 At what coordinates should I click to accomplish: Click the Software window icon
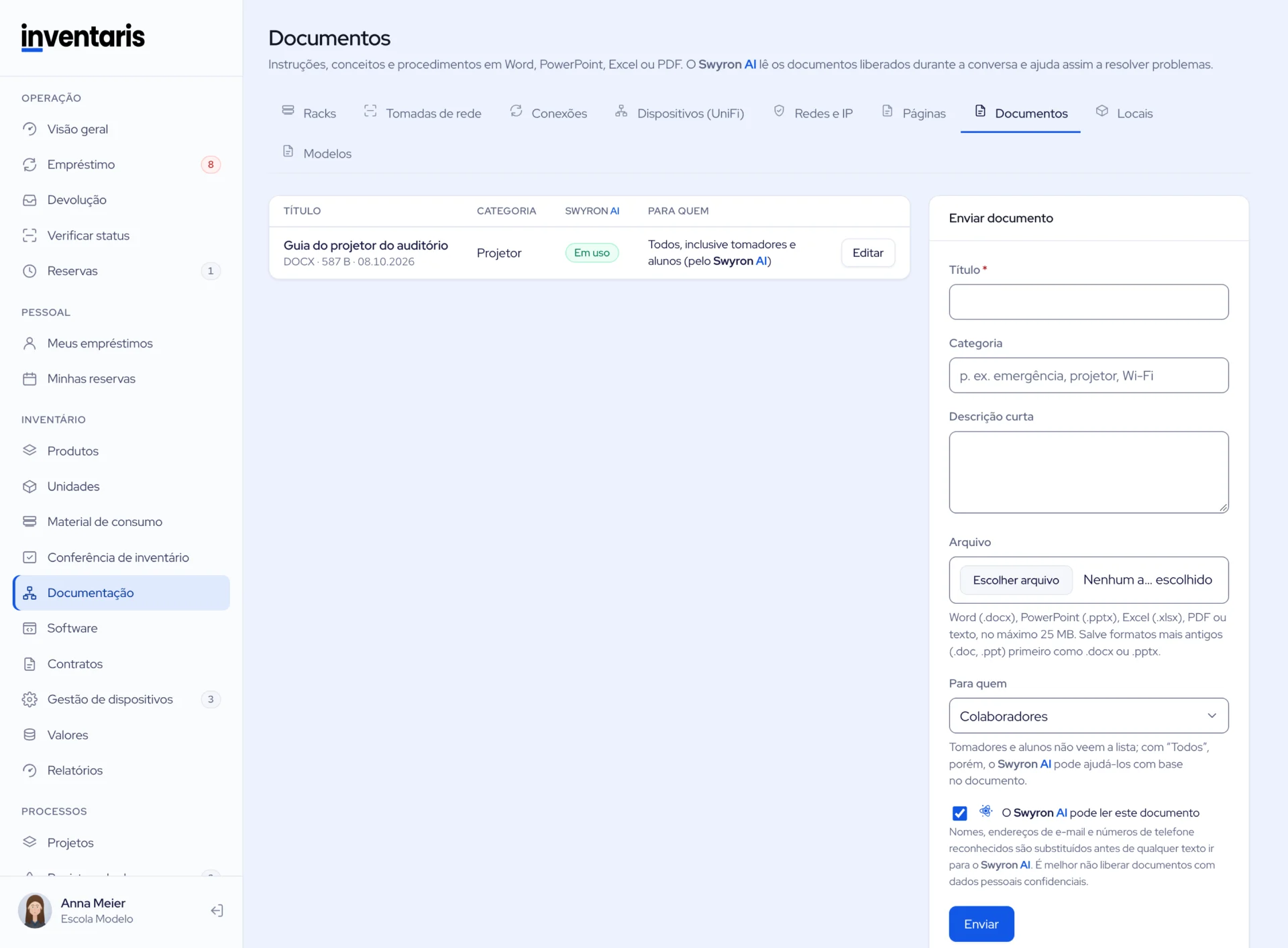pyautogui.click(x=30, y=629)
